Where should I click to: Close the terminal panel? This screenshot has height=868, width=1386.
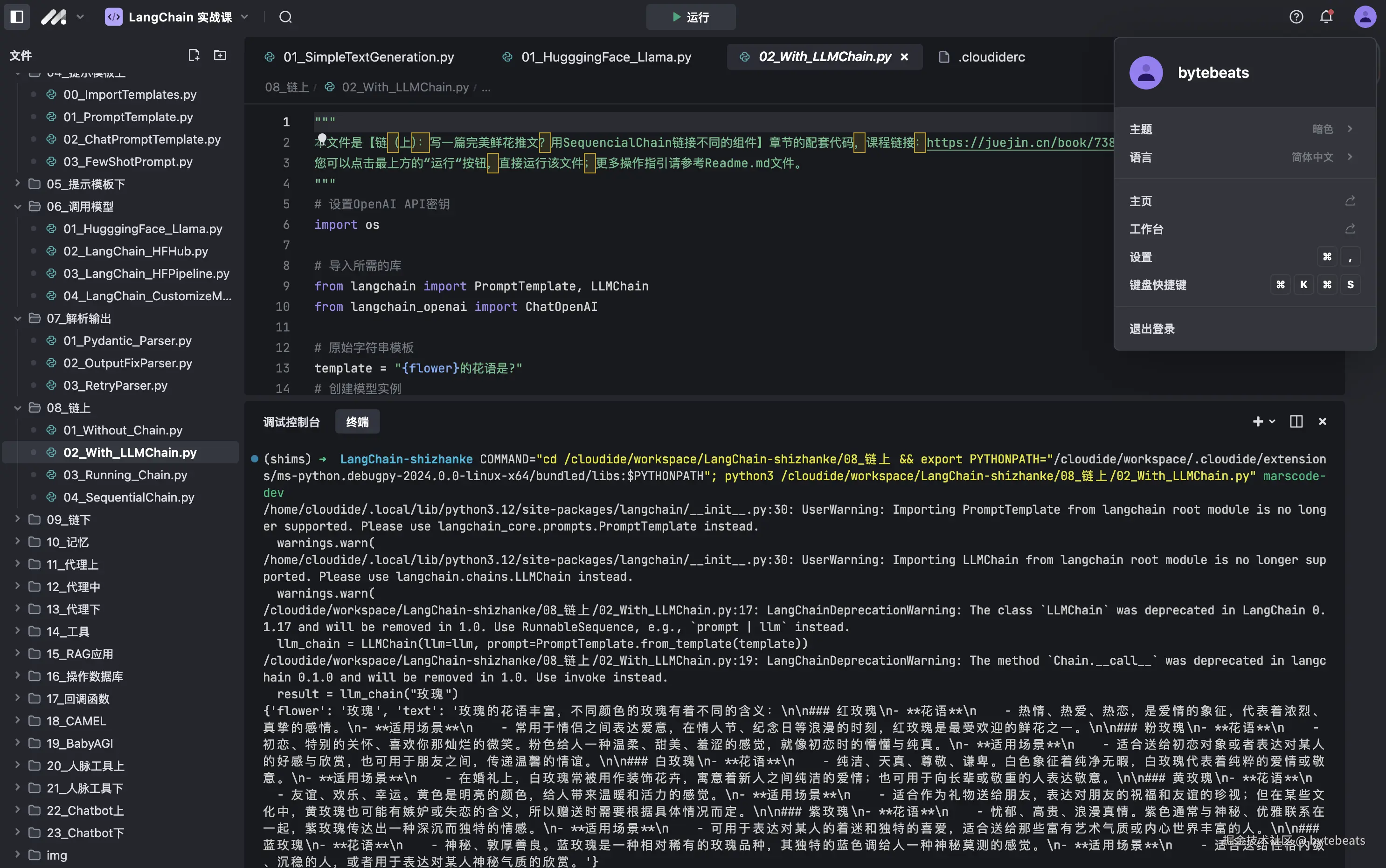coord(1322,421)
